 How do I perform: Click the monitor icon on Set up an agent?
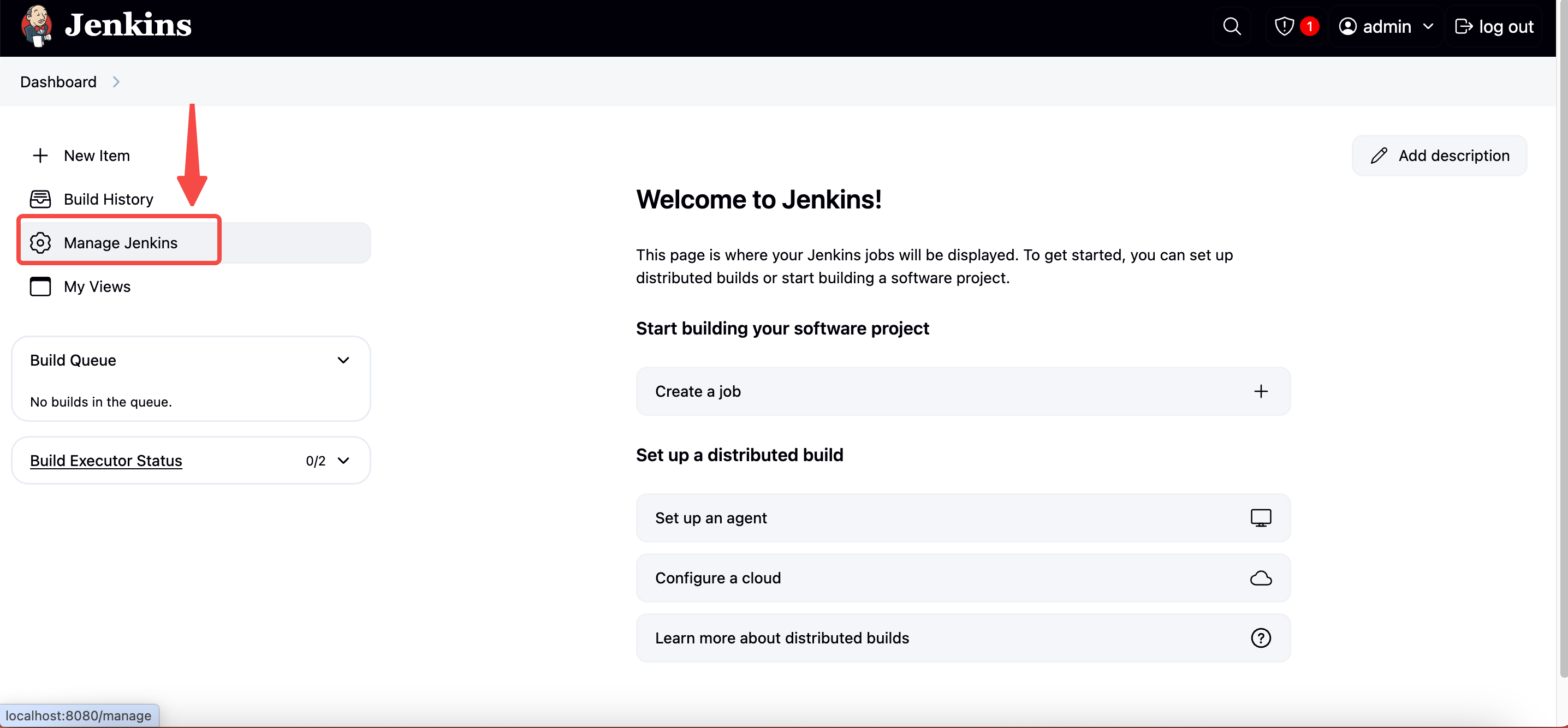1261,517
